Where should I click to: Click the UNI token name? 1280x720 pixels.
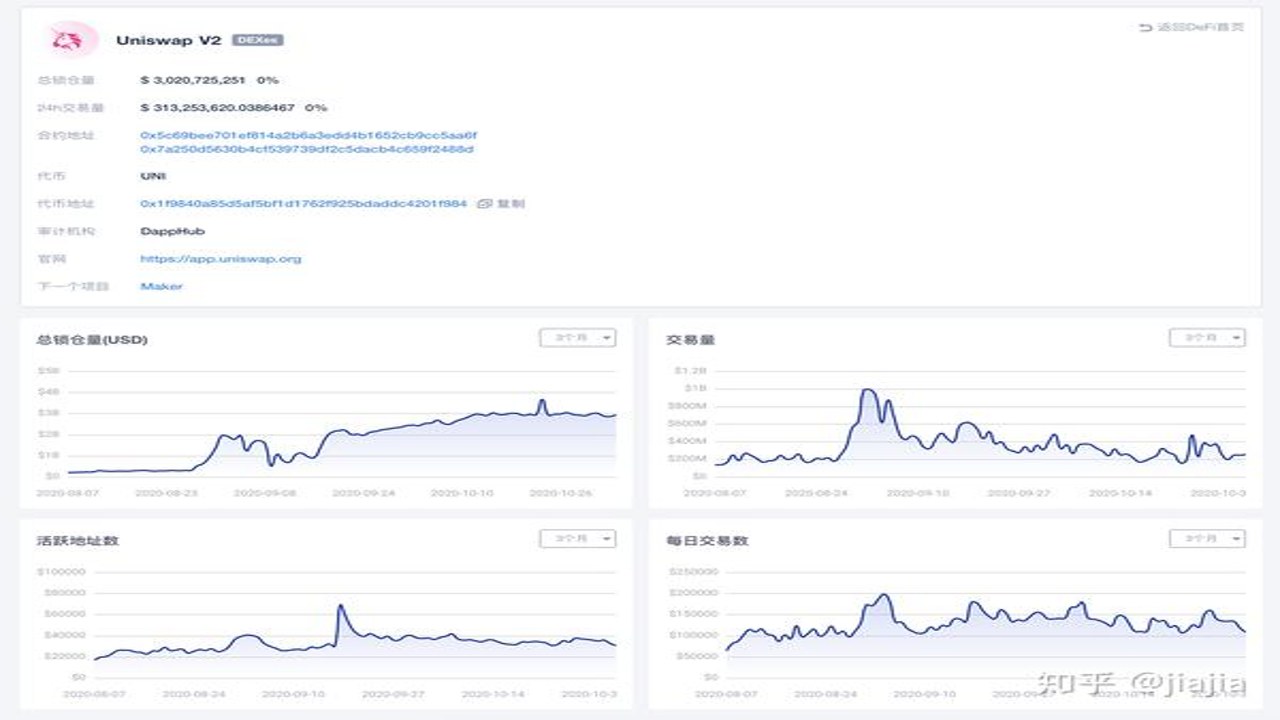coord(153,176)
